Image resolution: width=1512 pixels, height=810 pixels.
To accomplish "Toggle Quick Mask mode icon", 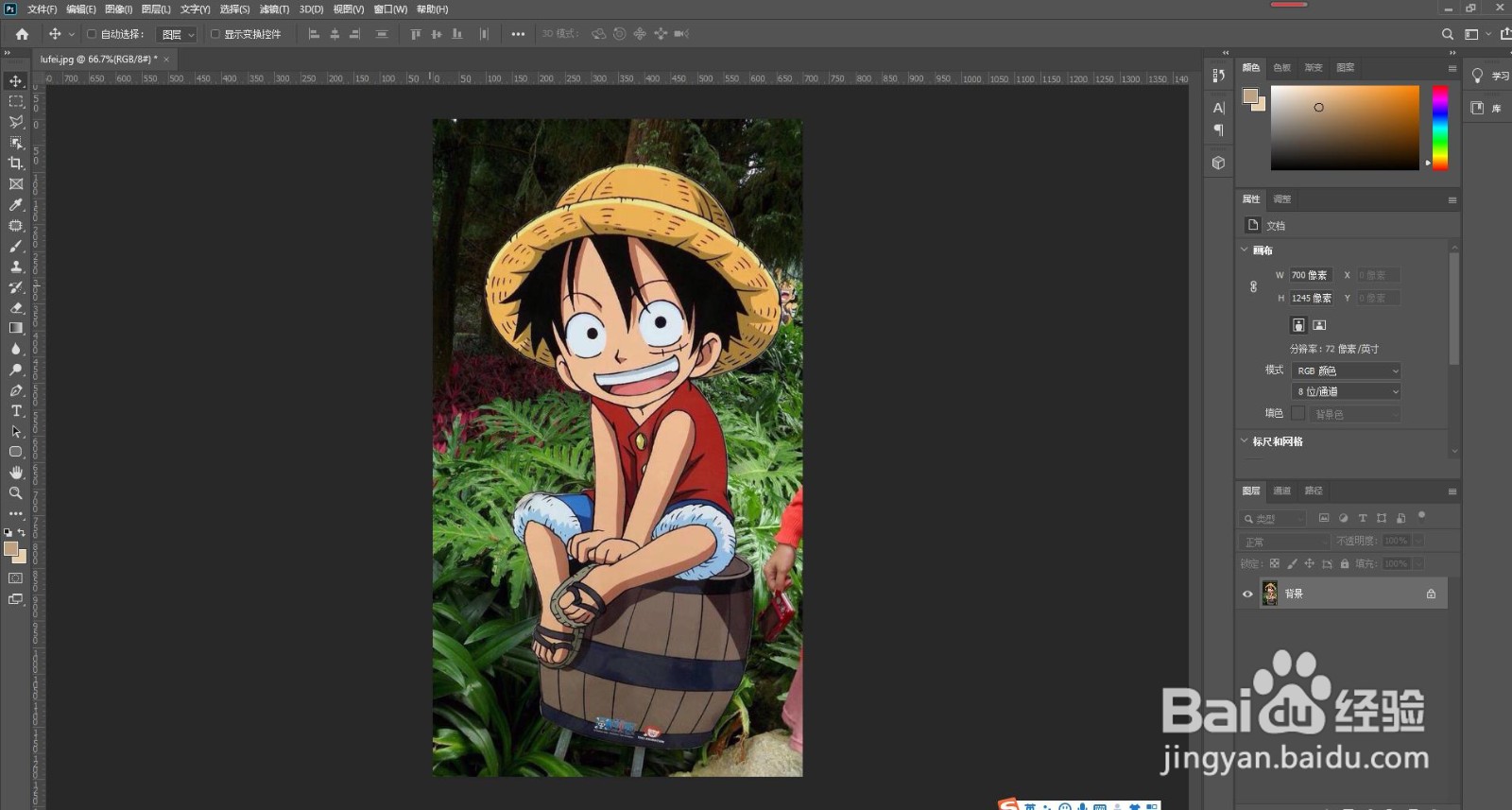I will point(16,577).
